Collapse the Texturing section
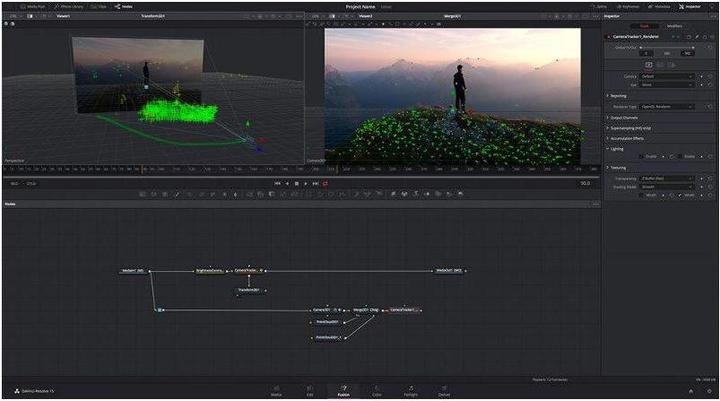 [616, 168]
